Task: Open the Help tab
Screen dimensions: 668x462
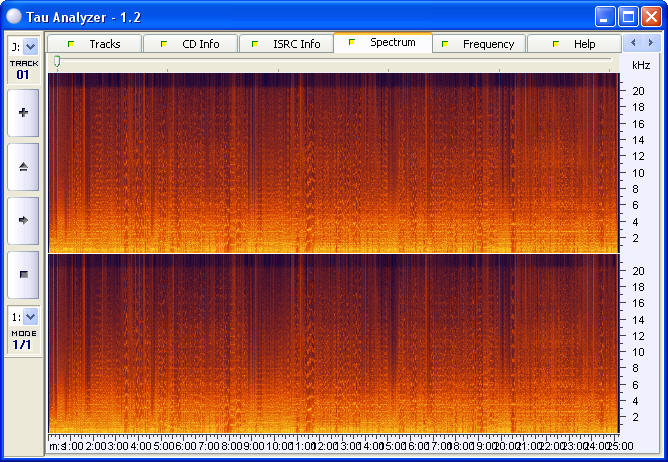Action: pos(574,44)
